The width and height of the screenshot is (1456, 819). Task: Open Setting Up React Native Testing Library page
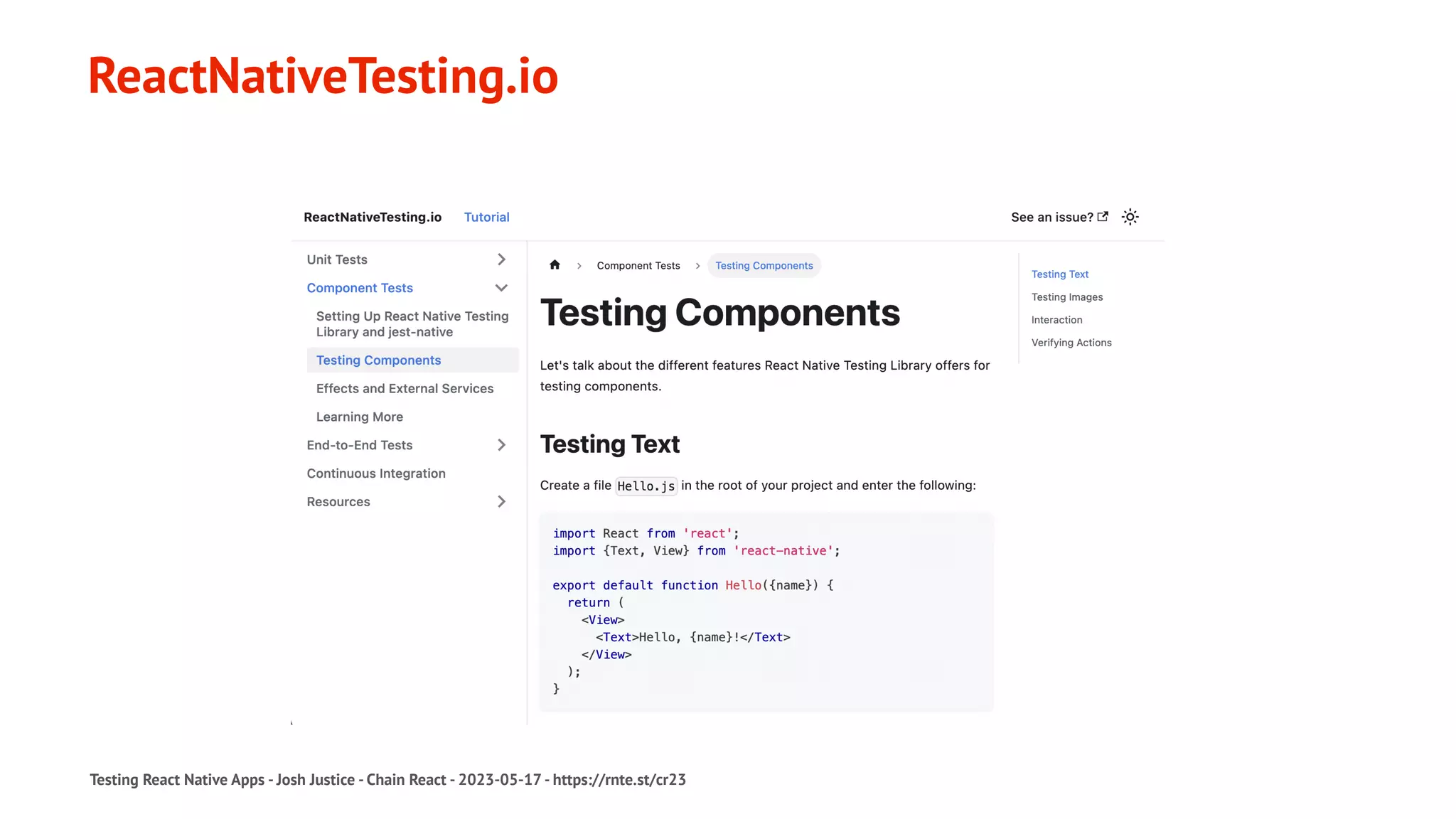[412, 324]
